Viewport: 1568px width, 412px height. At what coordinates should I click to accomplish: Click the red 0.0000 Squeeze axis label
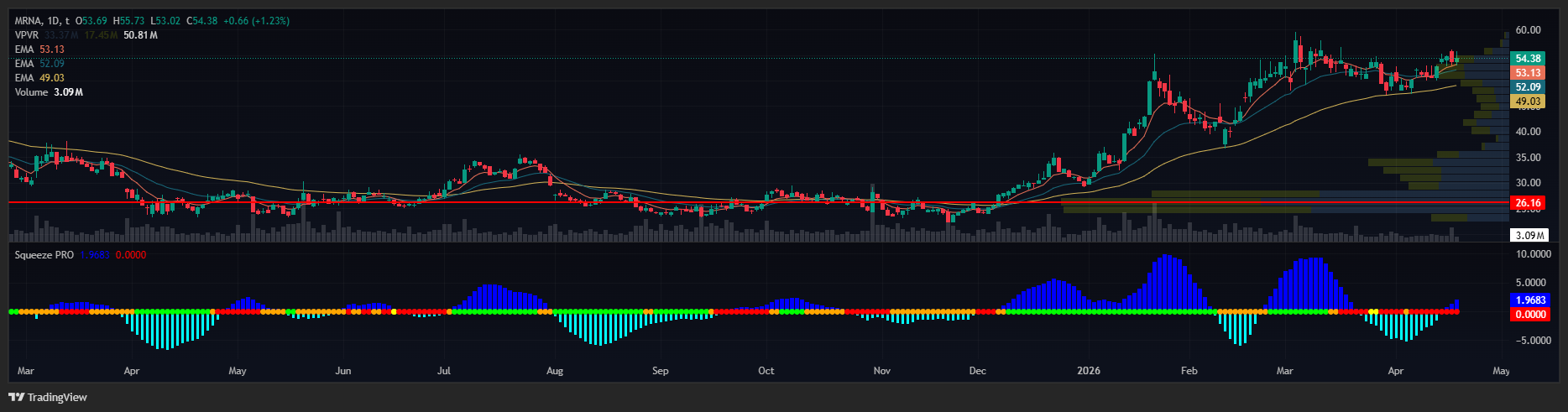1530,315
